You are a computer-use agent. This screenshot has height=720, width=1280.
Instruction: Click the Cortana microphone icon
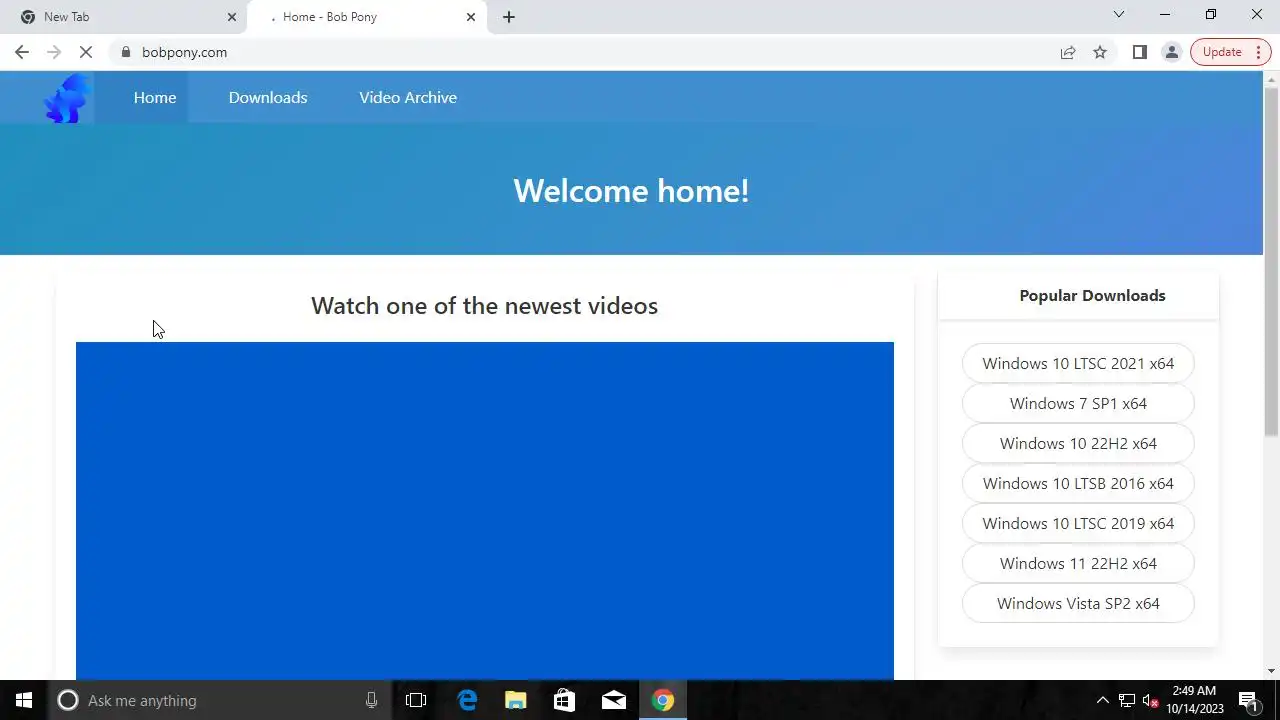point(371,700)
